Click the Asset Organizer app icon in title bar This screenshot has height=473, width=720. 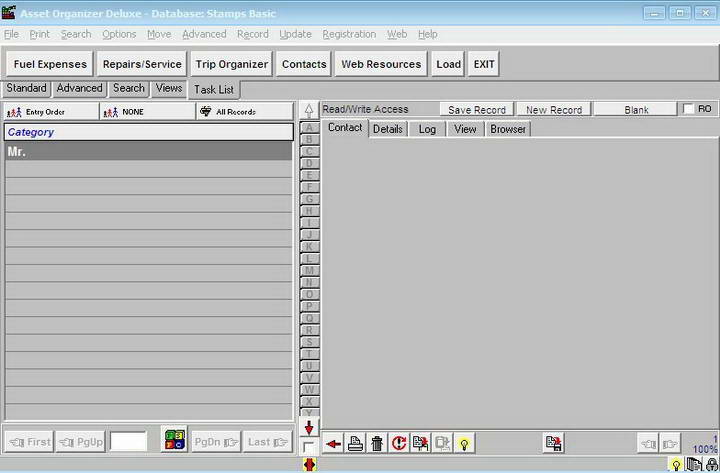(9, 12)
